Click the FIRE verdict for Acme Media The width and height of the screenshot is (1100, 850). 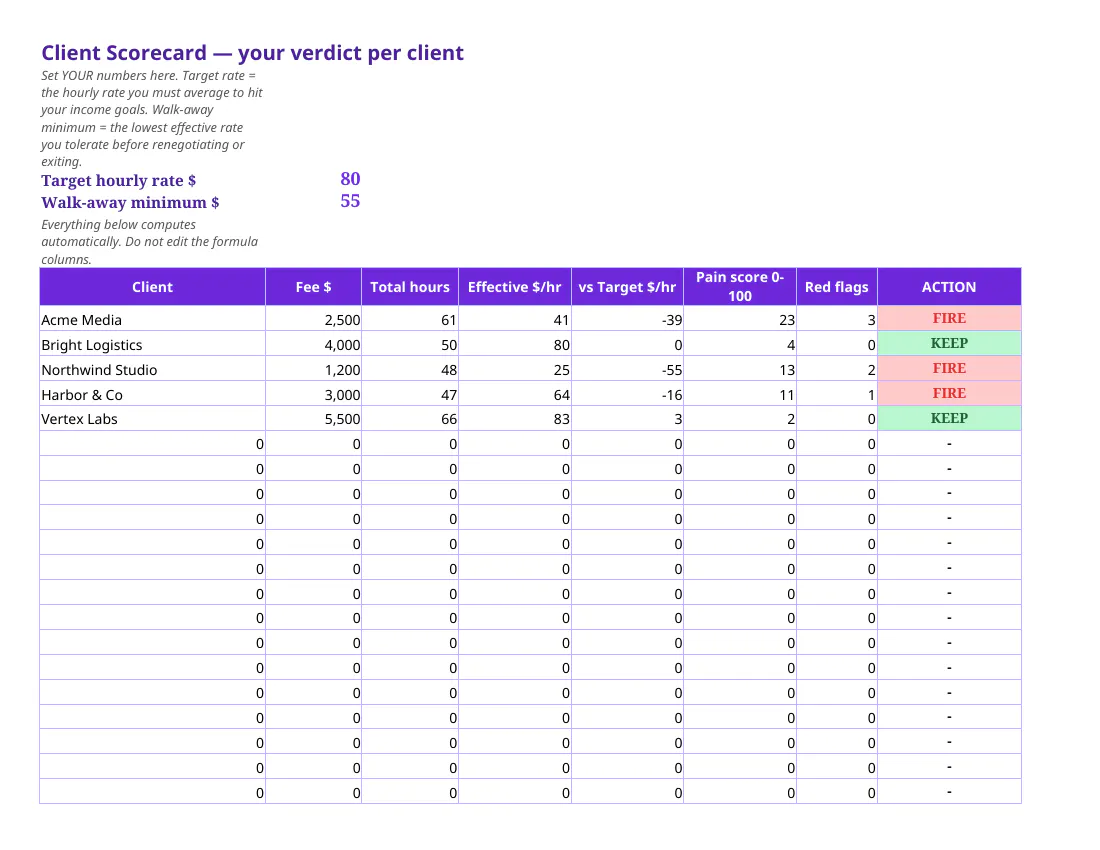(x=949, y=318)
